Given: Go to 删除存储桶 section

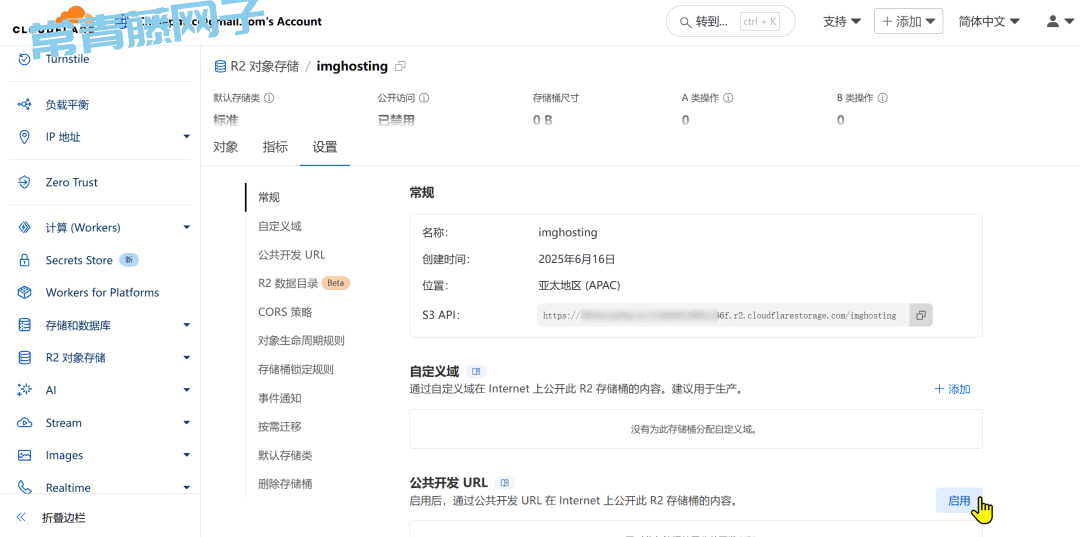Looking at the screenshot, I should coord(285,484).
